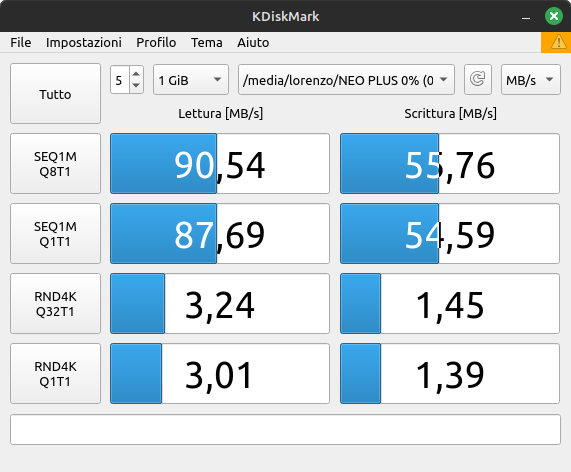Click the 90,54 read result bar
Screen dimensions: 571x472
pyautogui.click(x=220, y=164)
